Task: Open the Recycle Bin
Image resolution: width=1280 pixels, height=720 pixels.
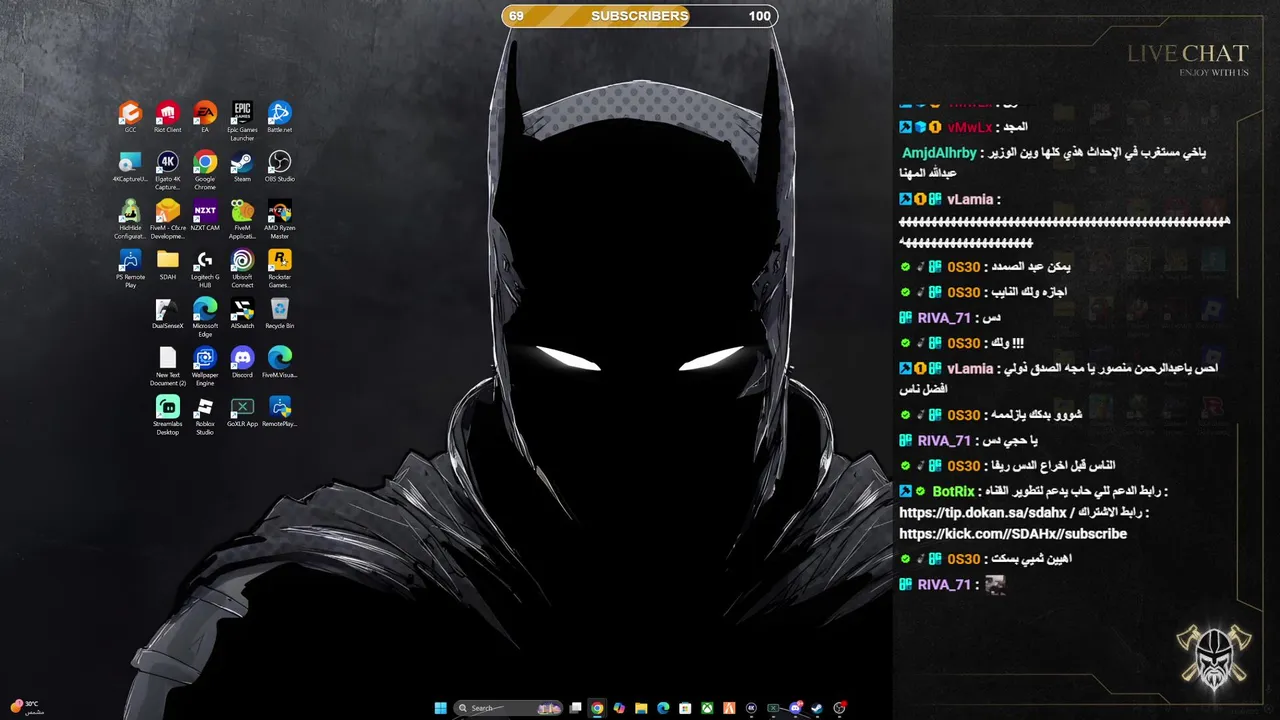Action: [279, 313]
